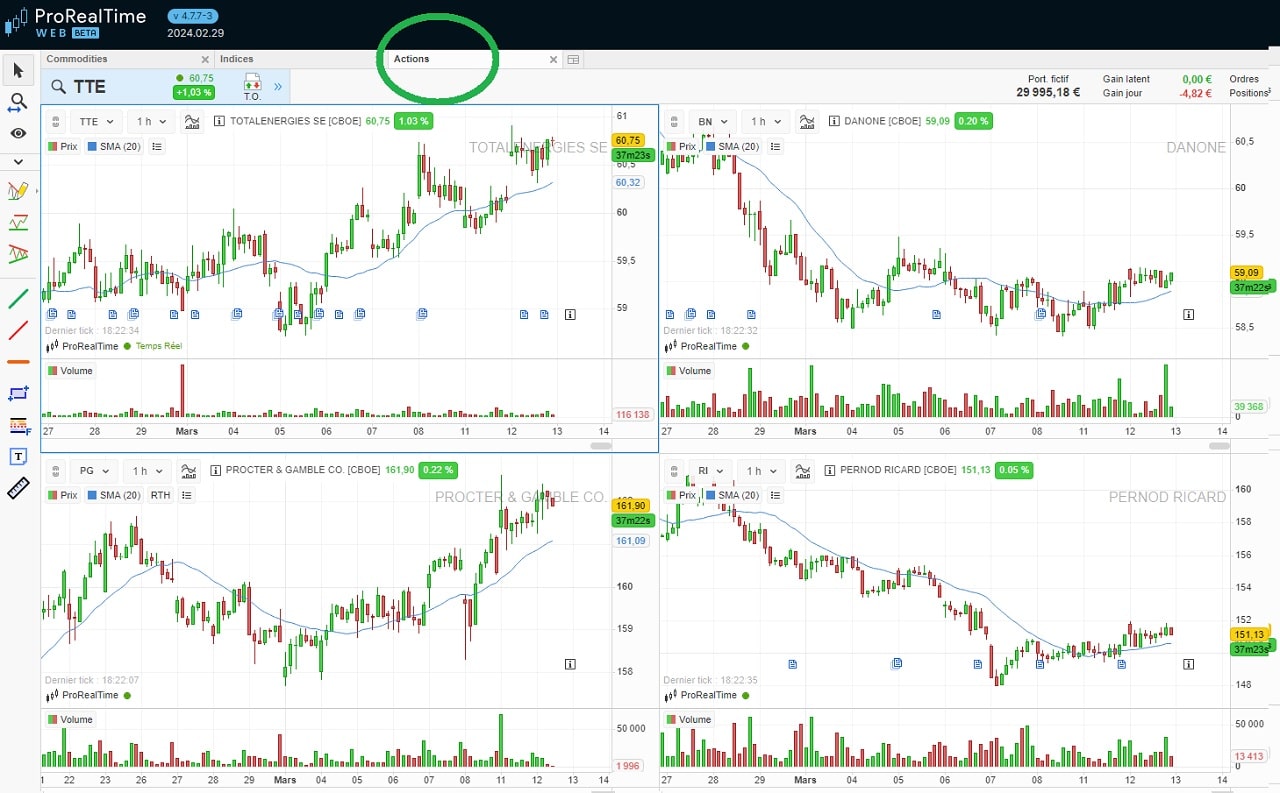Click the Danone chart horizontal scrollbar handle

(1218, 446)
